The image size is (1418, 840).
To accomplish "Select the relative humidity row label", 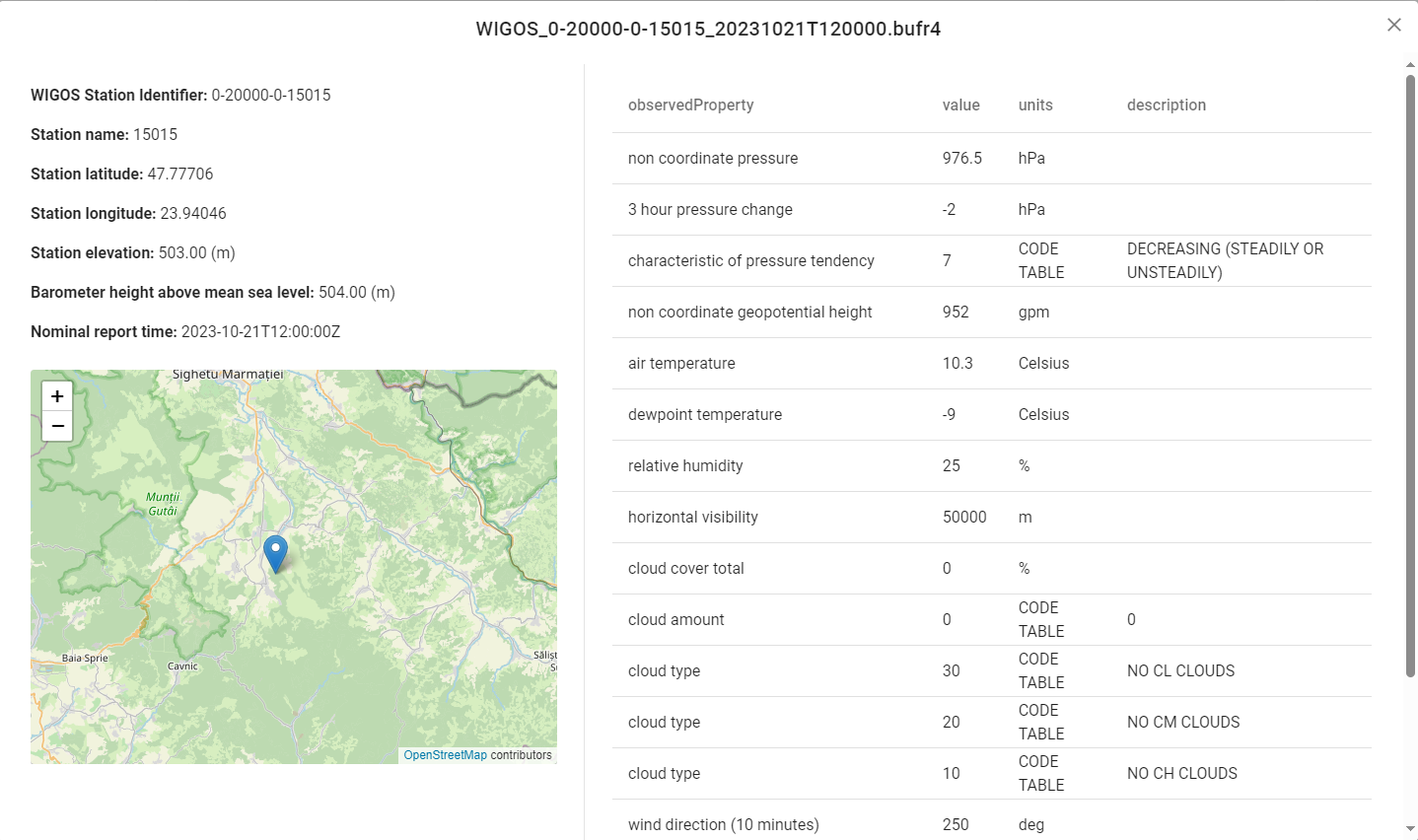I will (685, 466).
